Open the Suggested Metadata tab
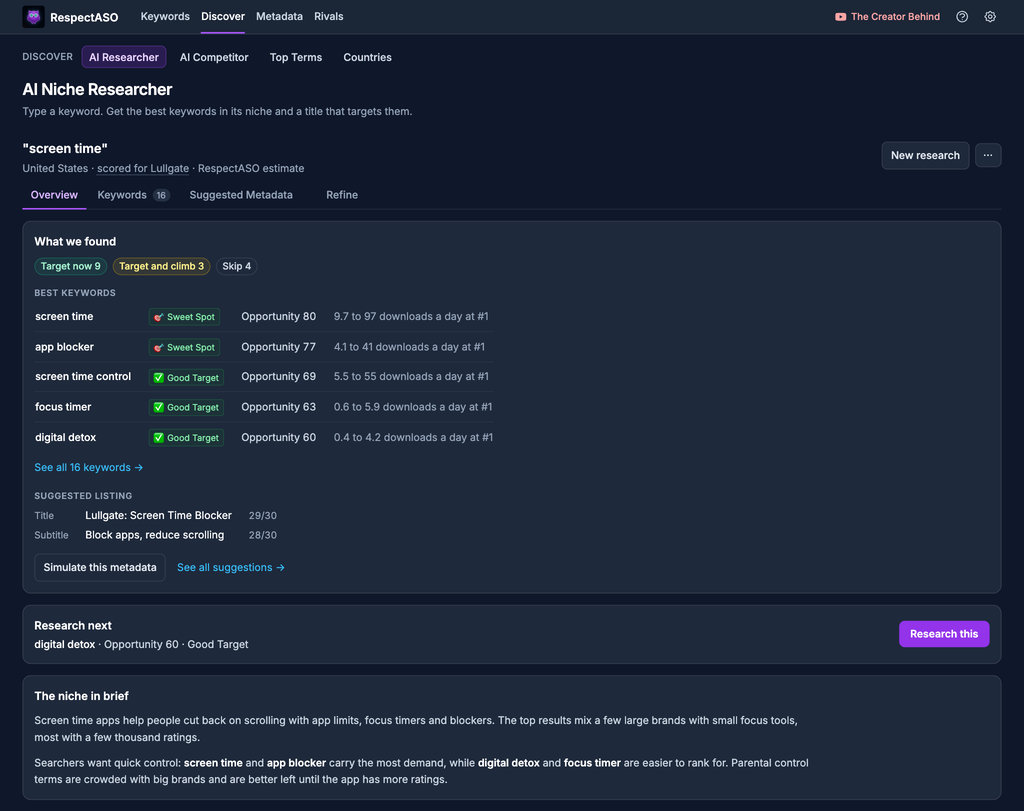 (241, 195)
